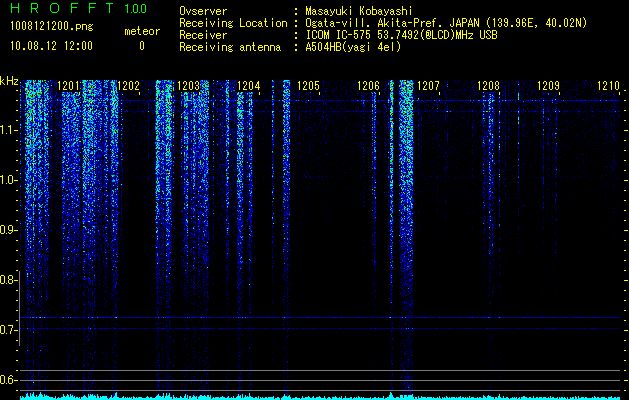Click the Receiving antenna label
Viewport: 629px width, 400px height.
230,47
